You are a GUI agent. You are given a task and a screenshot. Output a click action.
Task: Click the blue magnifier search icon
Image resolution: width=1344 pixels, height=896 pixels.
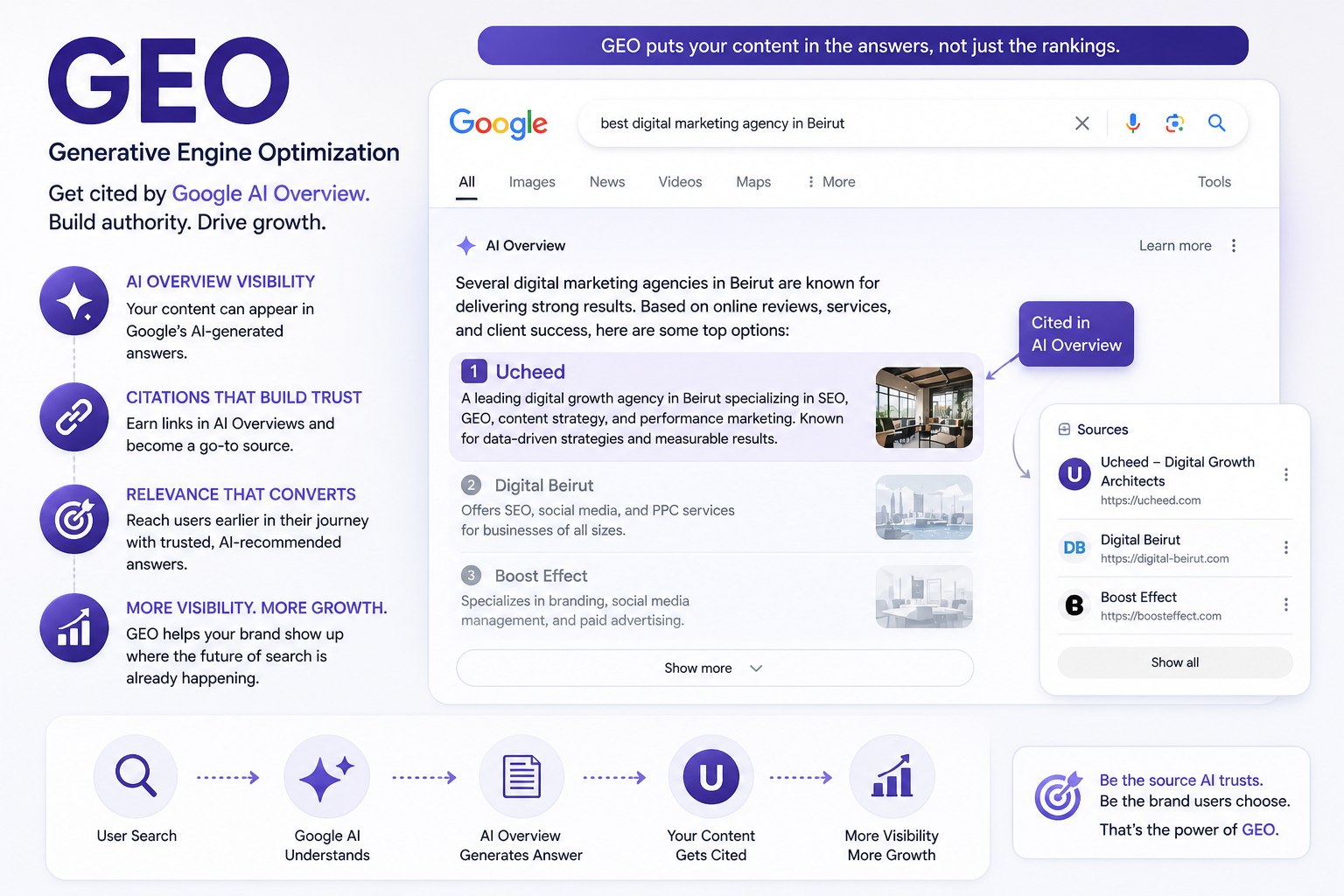pos(1217,123)
